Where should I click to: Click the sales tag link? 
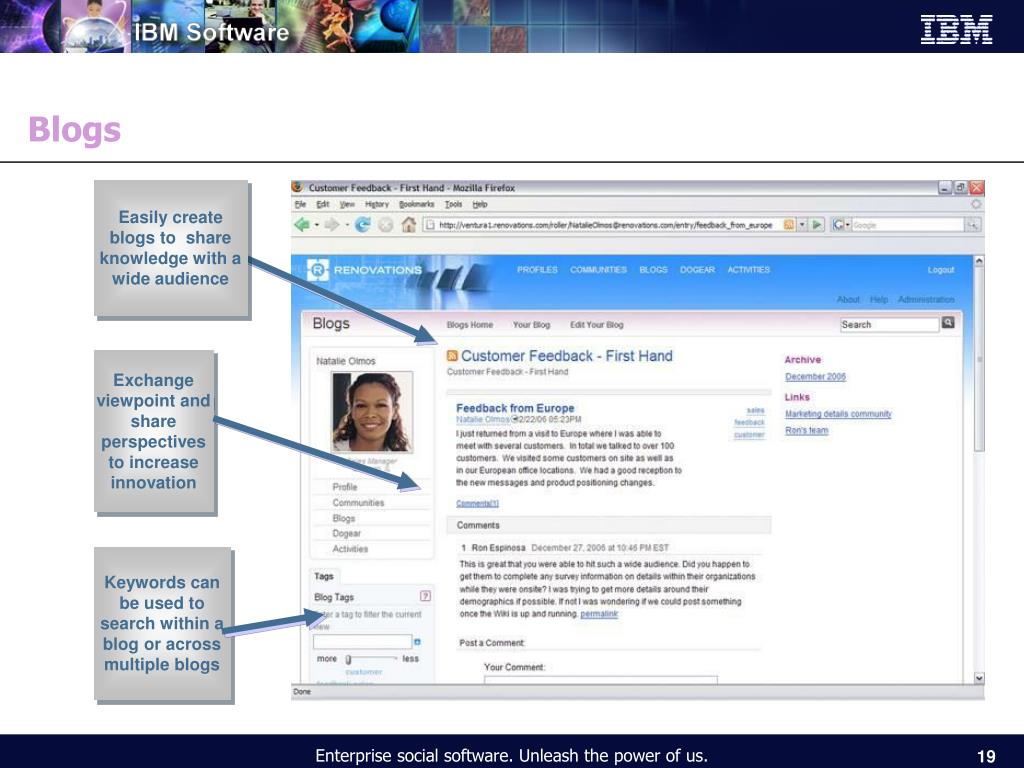click(756, 411)
